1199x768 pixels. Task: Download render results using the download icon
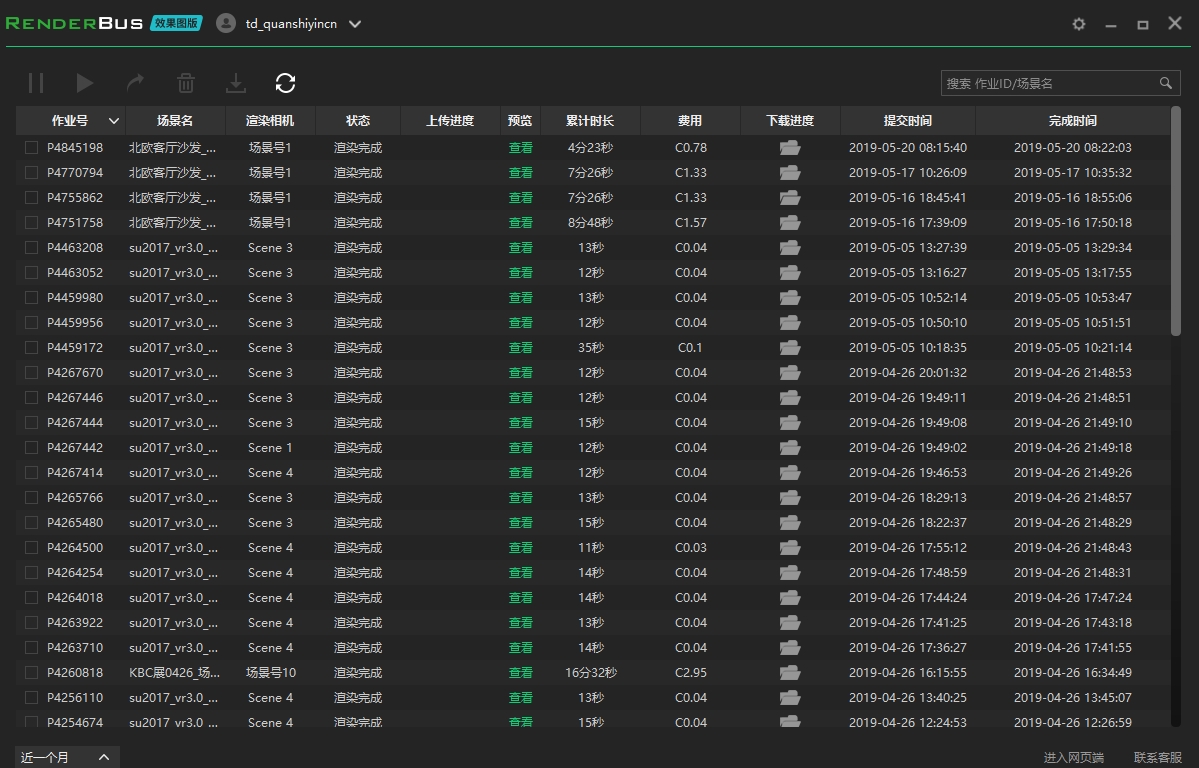(235, 83)
